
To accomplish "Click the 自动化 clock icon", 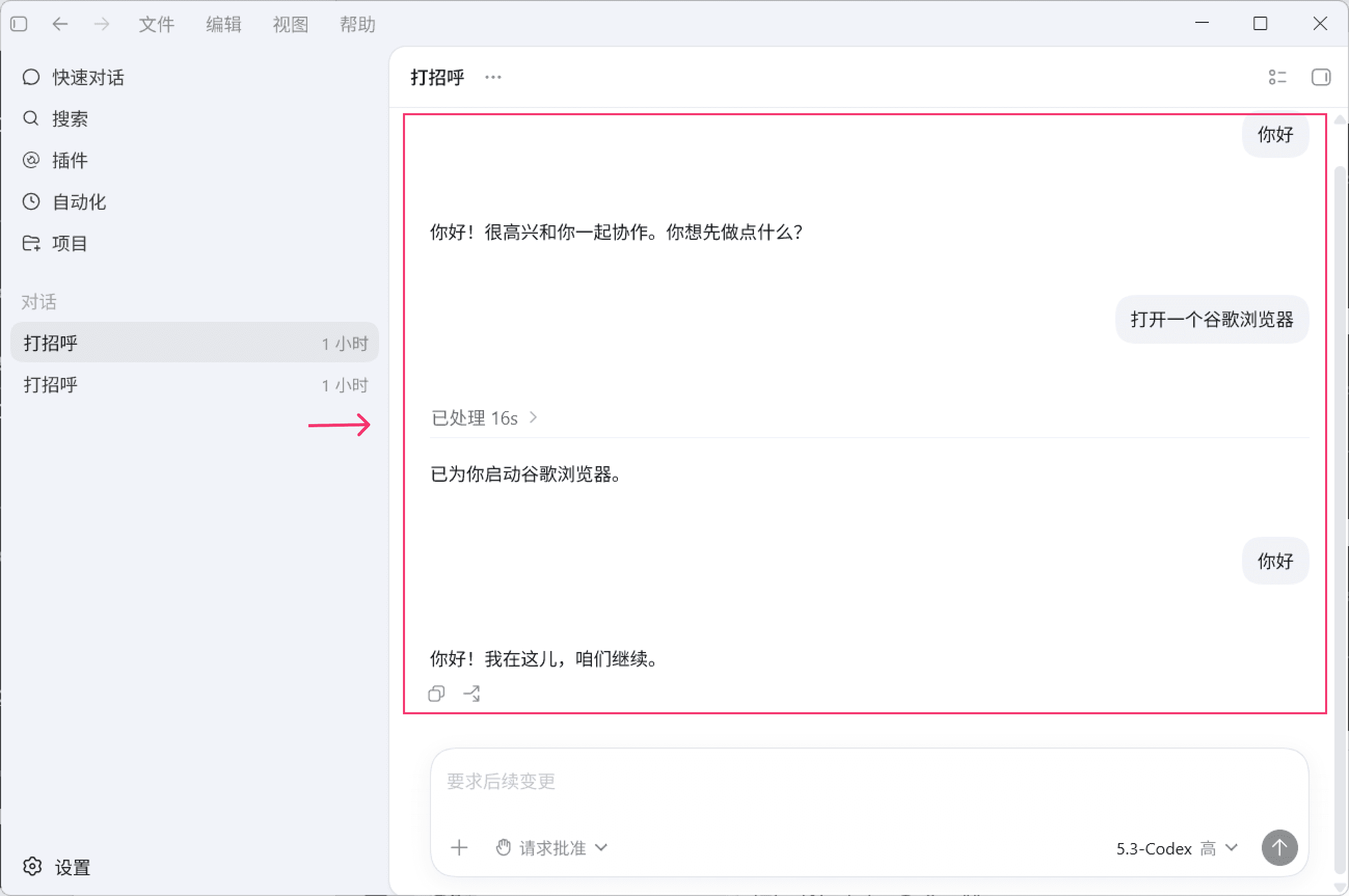I will (x=31, y=202).
